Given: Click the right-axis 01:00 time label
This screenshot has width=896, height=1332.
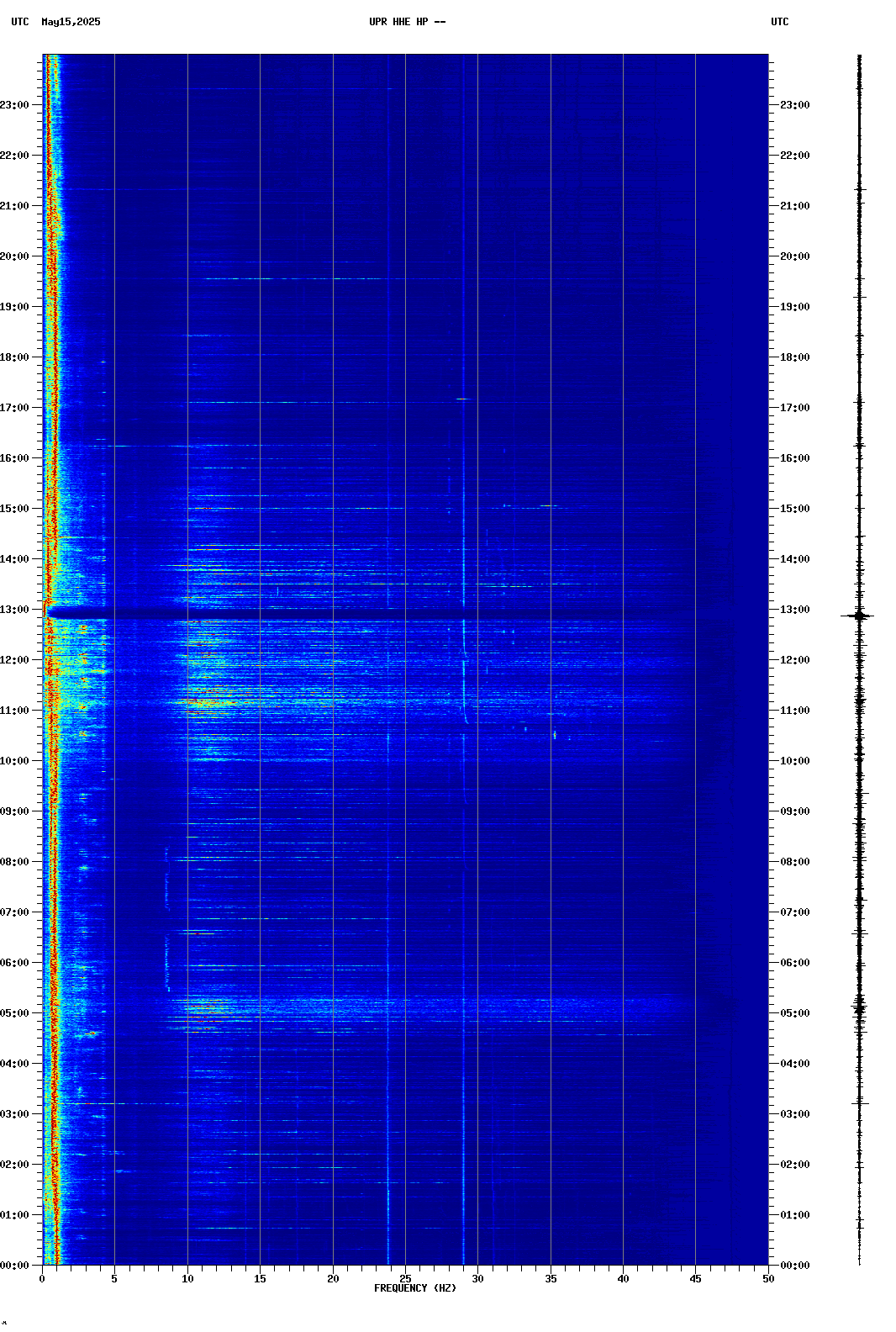Looking at the screenshot, I should pos(795,1215).
